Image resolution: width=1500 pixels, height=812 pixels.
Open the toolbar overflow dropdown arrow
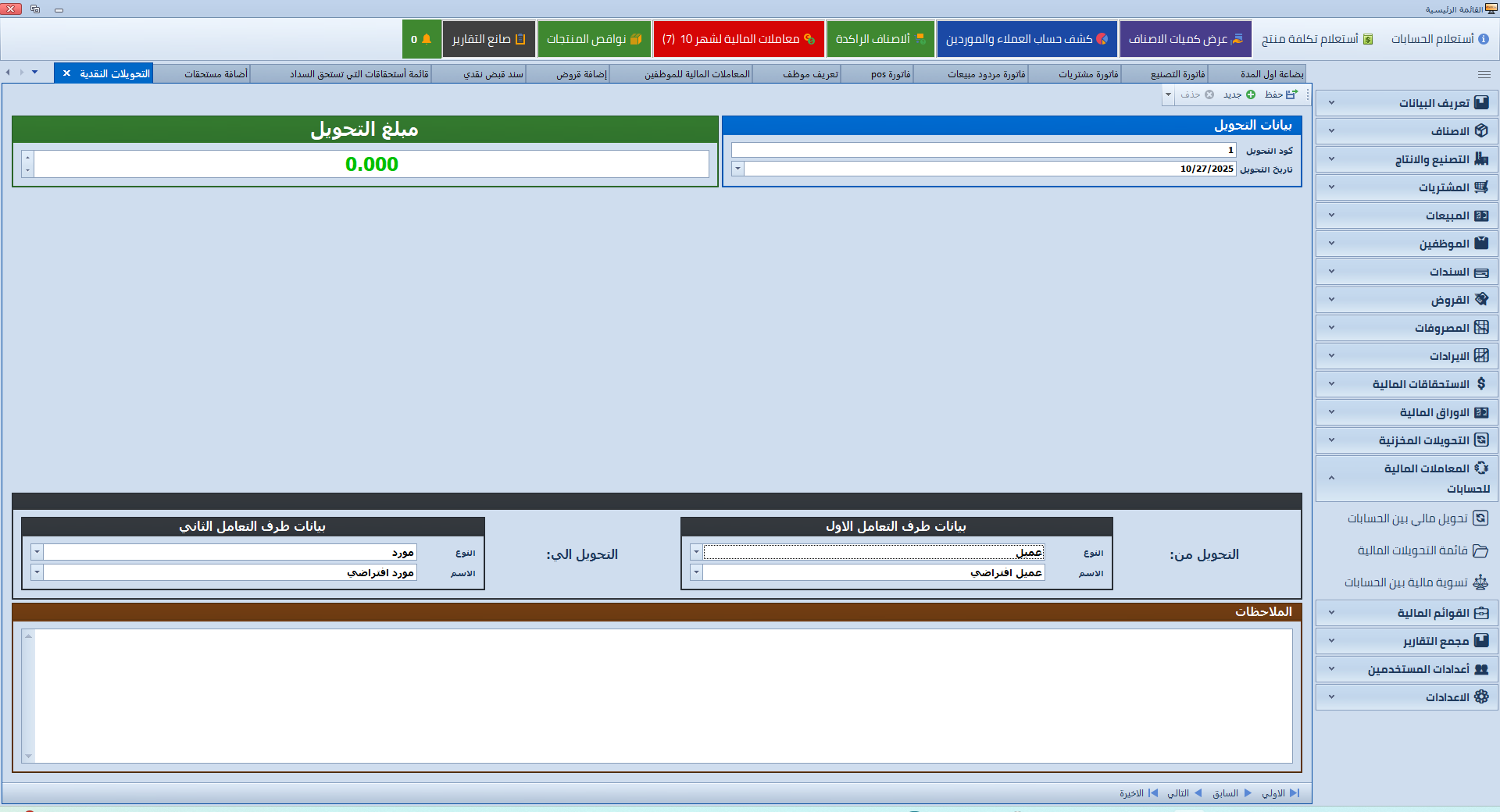1168,94
